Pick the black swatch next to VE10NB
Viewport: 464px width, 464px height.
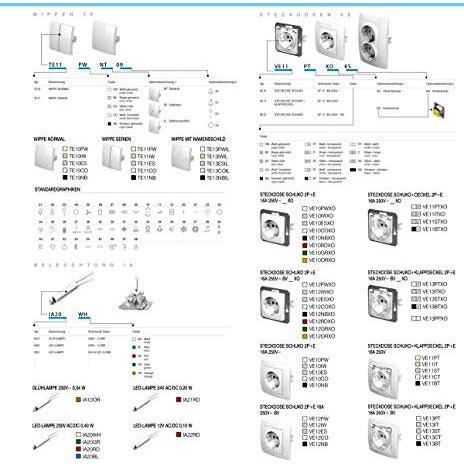pyautogui.click(x=304, y=385)
